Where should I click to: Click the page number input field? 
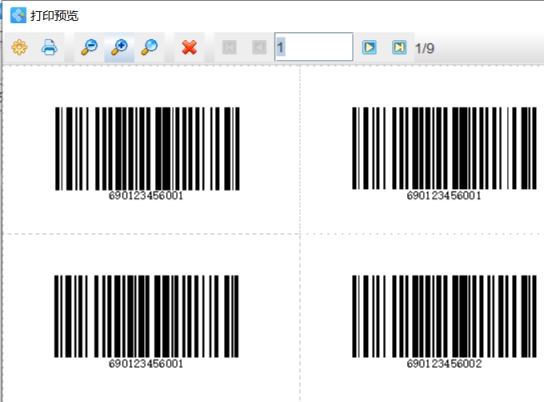[314, 47]
